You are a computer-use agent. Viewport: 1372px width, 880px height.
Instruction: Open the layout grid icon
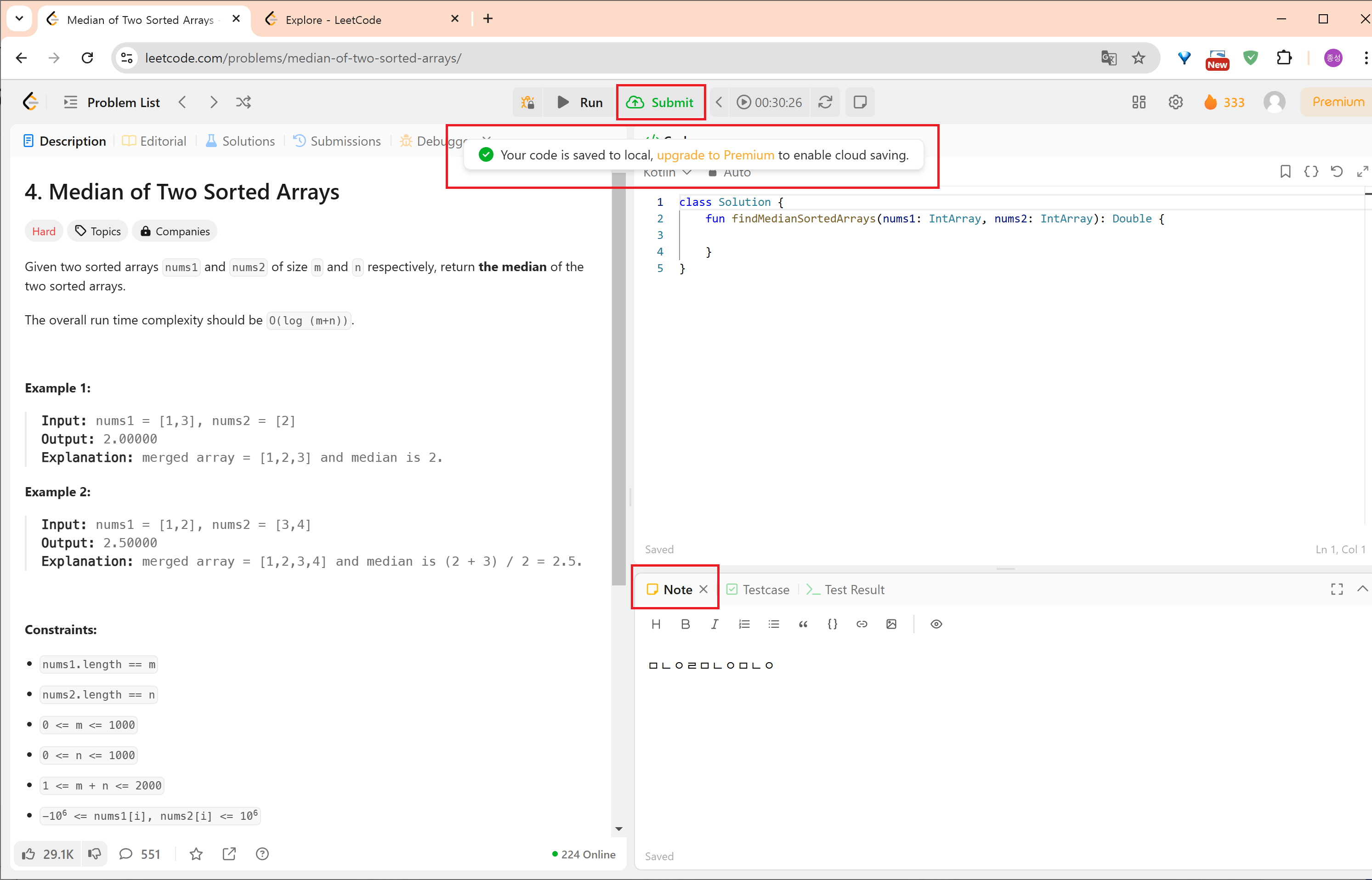[x=1139, y=102]
